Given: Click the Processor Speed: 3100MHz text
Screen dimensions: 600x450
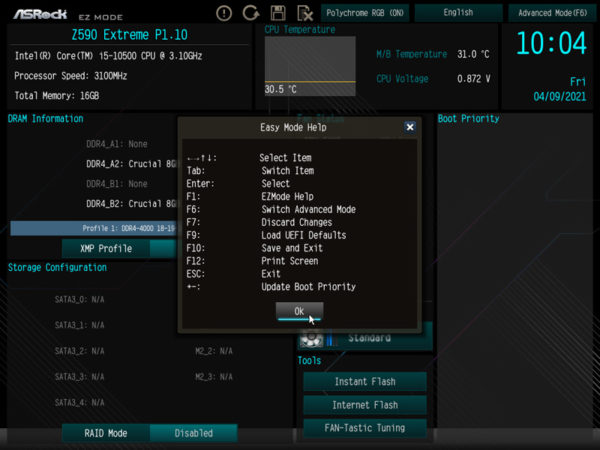Looking at the screenshot, I should [x=70, y=76].
